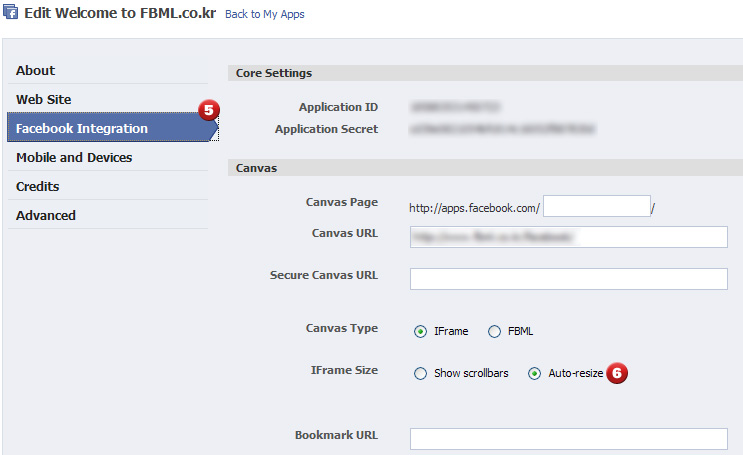Select the IFrame canvas type radio button
743x455 pixels.
coord(420,331)
